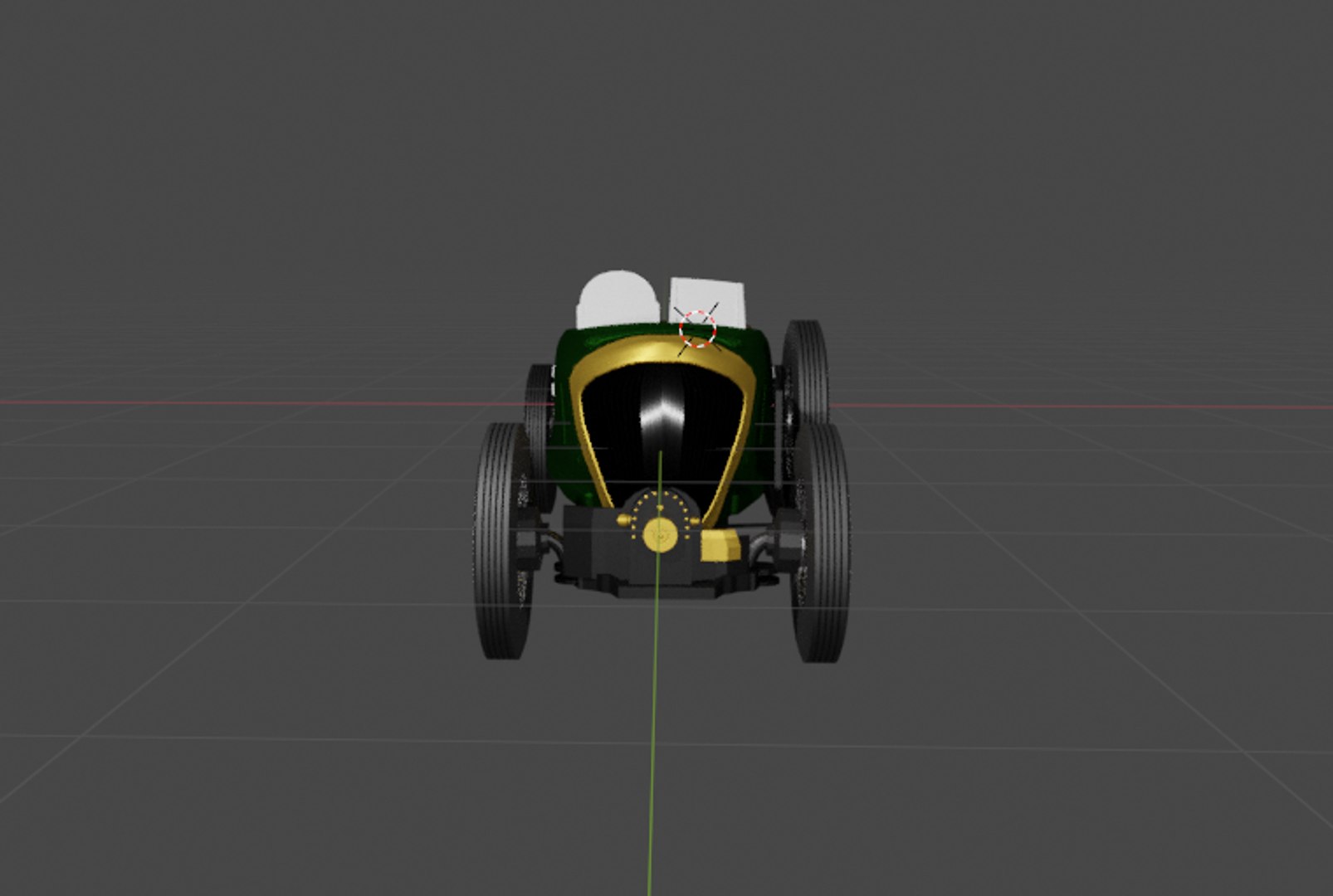This screenshot has width=1333, height=896.
Task: Click the 3D cursor in the viewport
Action: 697,329
